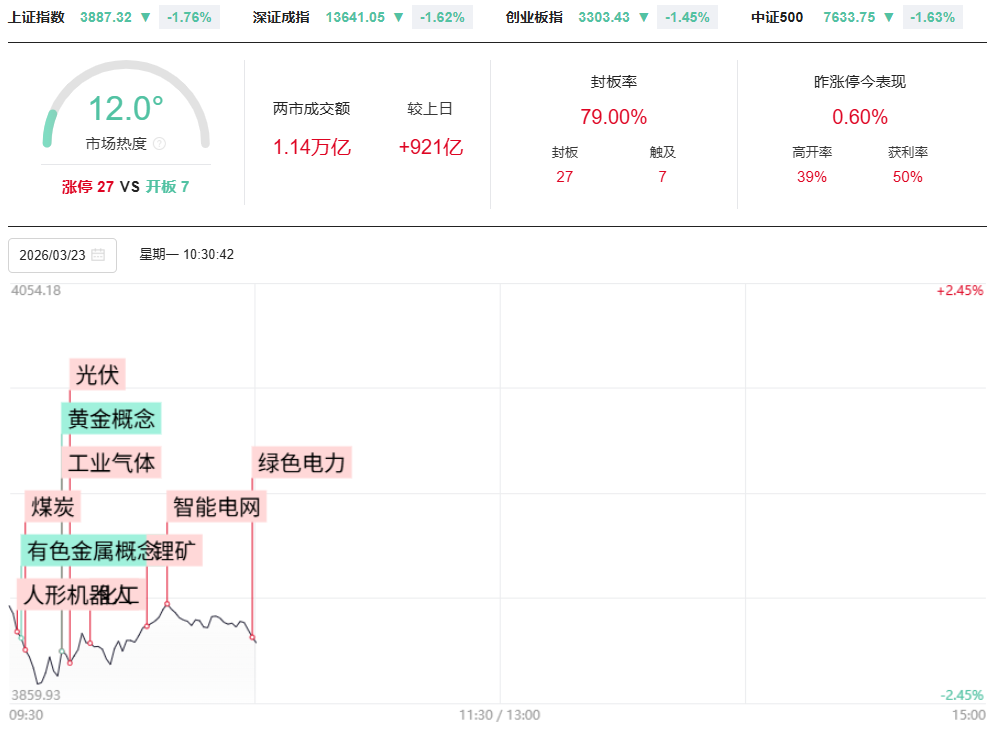Viewport: 996px width, 731px height.
Task: Click down arrow beside 中证500 value
Action: pyautogui.click(x=889, y=17)
